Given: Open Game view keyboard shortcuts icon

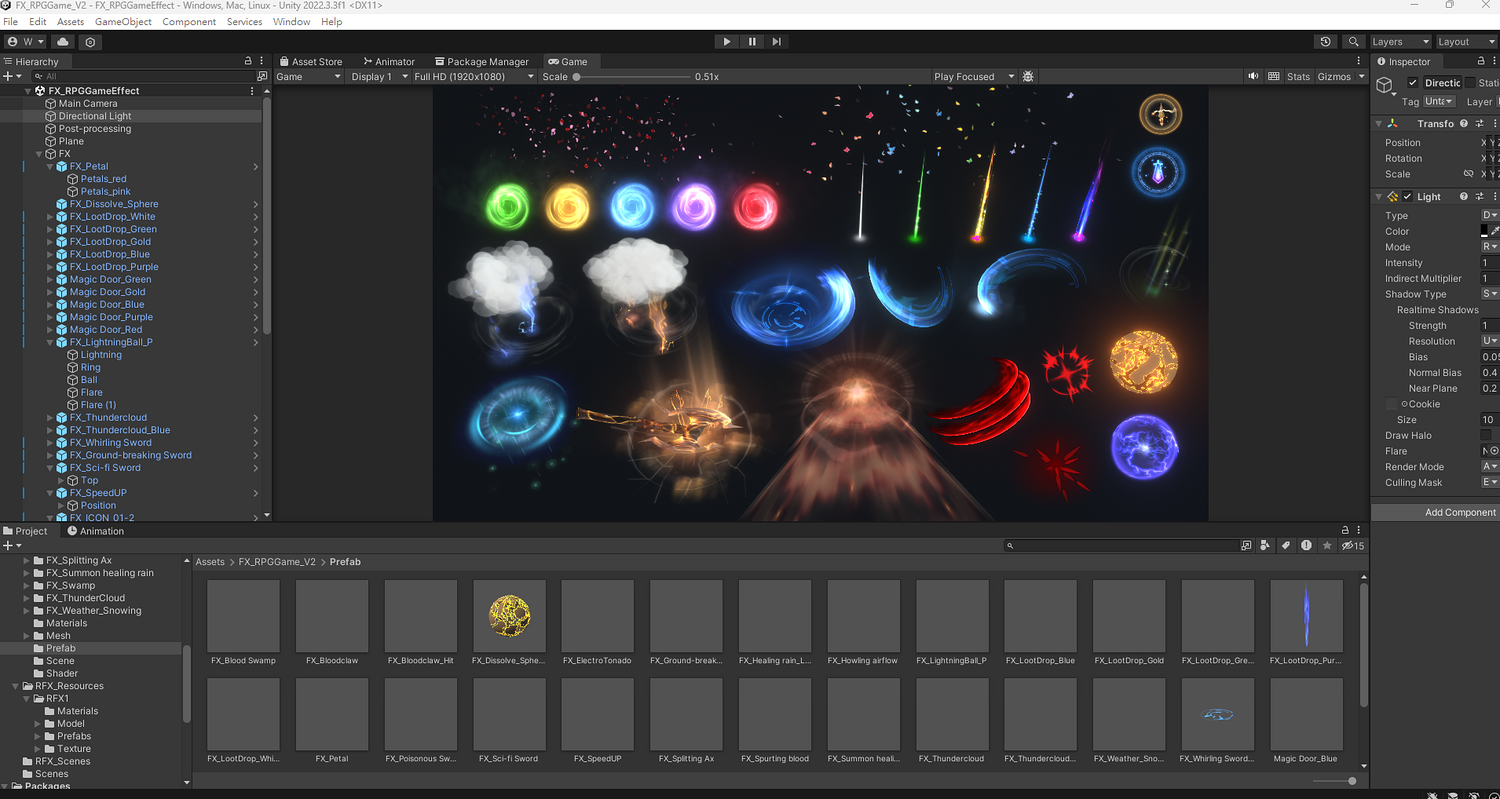Looking at the screenshot, I should pyautogui.click(x=1274, y=76).
